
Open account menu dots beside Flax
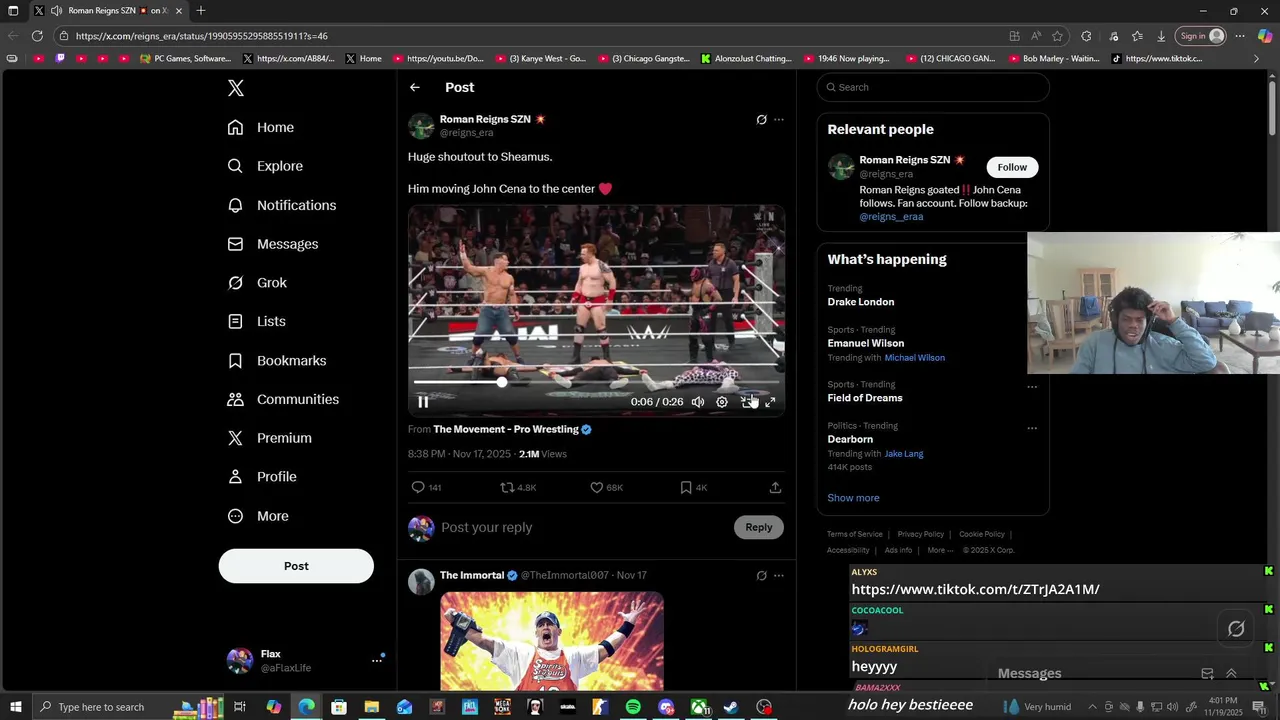click(x=377, y=660)
